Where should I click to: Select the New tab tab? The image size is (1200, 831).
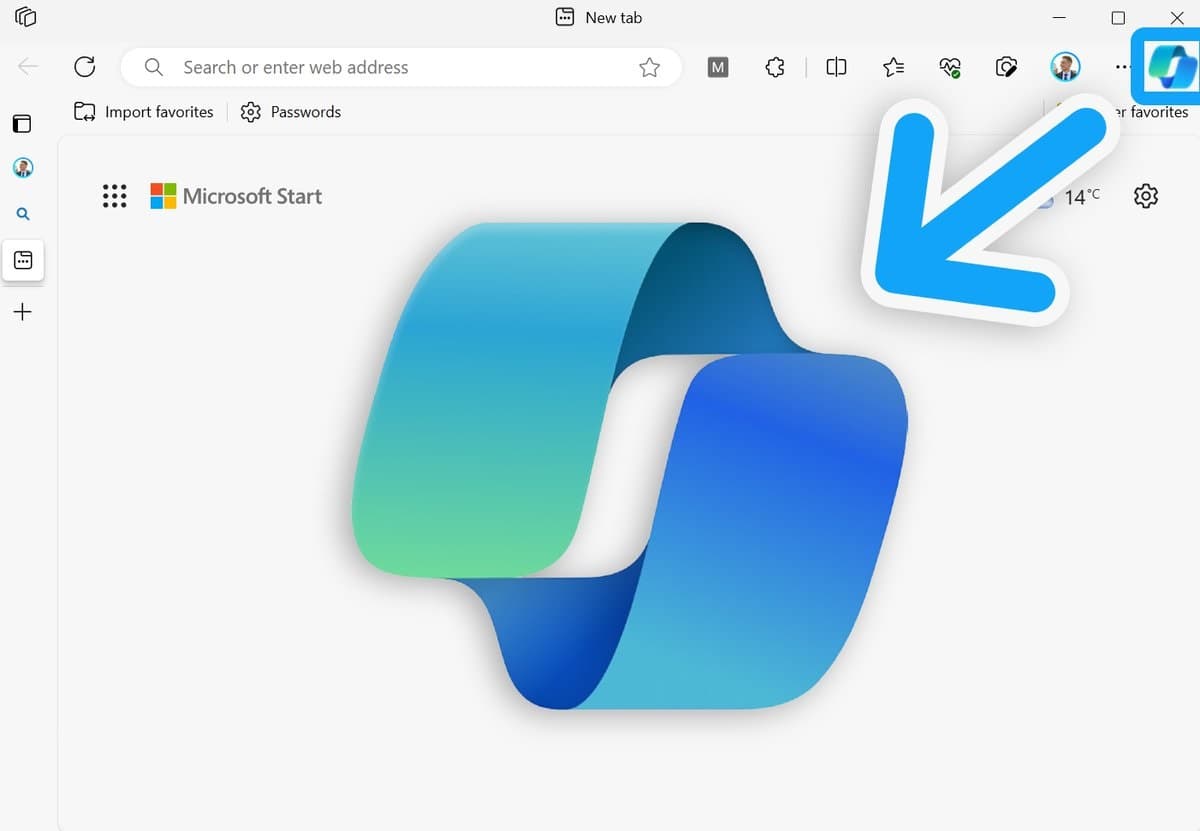597,17
